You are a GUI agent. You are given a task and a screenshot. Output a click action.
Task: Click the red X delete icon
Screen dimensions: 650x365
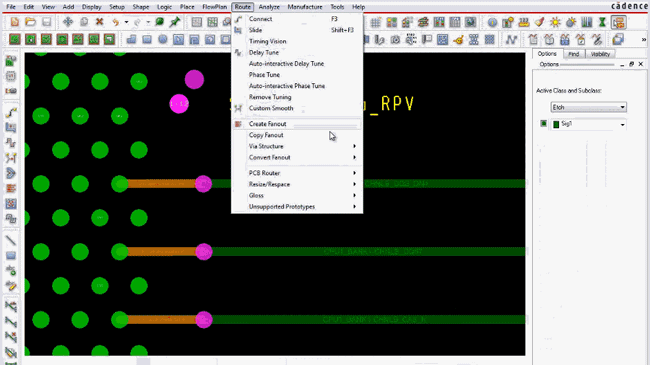(99, 22)
